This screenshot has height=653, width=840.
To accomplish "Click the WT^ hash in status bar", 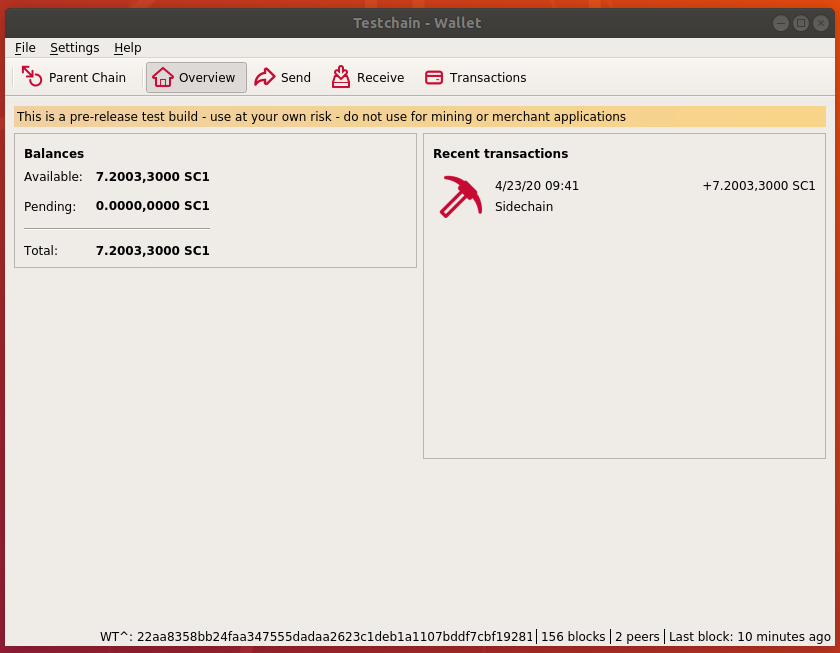I will point(316,636).
